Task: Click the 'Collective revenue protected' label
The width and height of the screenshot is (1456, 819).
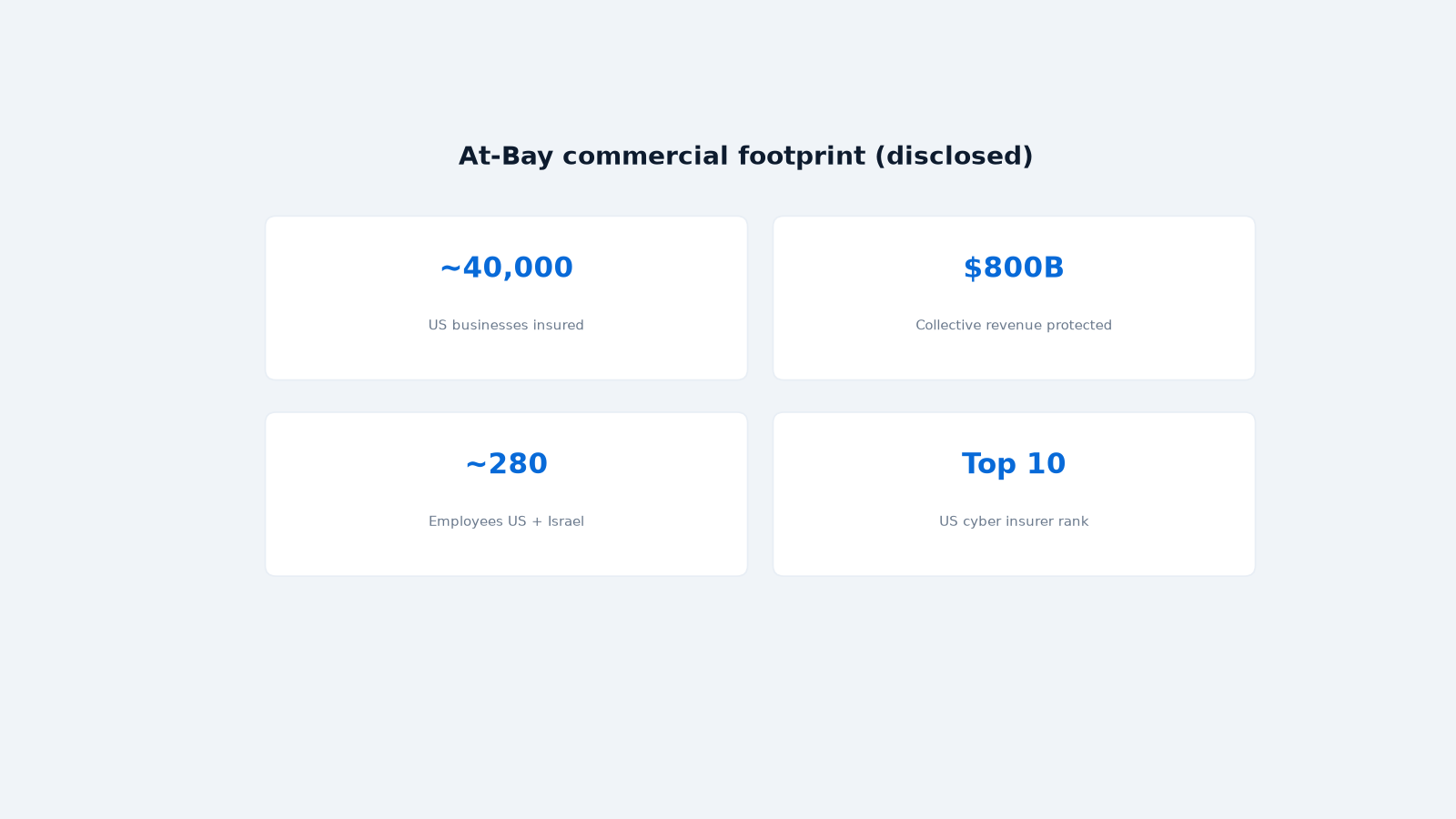Action: 1014,325
